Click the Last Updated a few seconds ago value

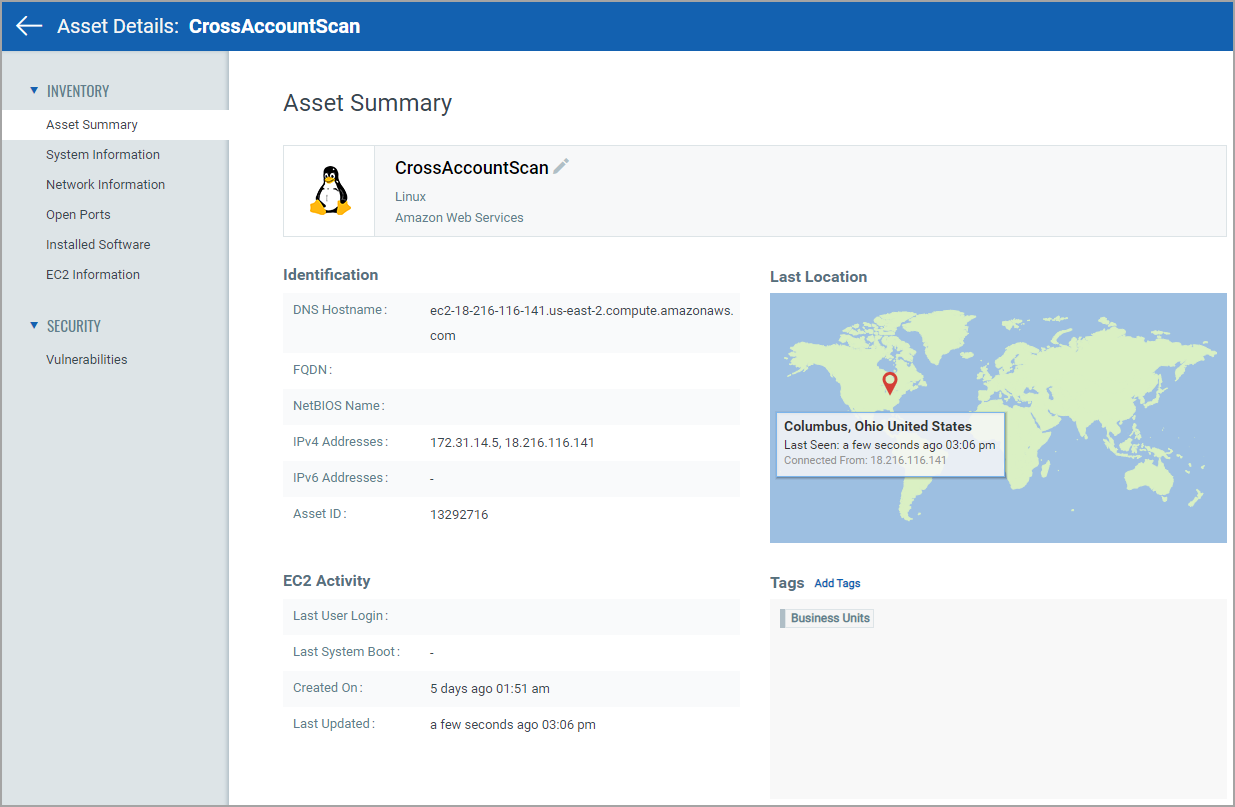coord(513,724)
